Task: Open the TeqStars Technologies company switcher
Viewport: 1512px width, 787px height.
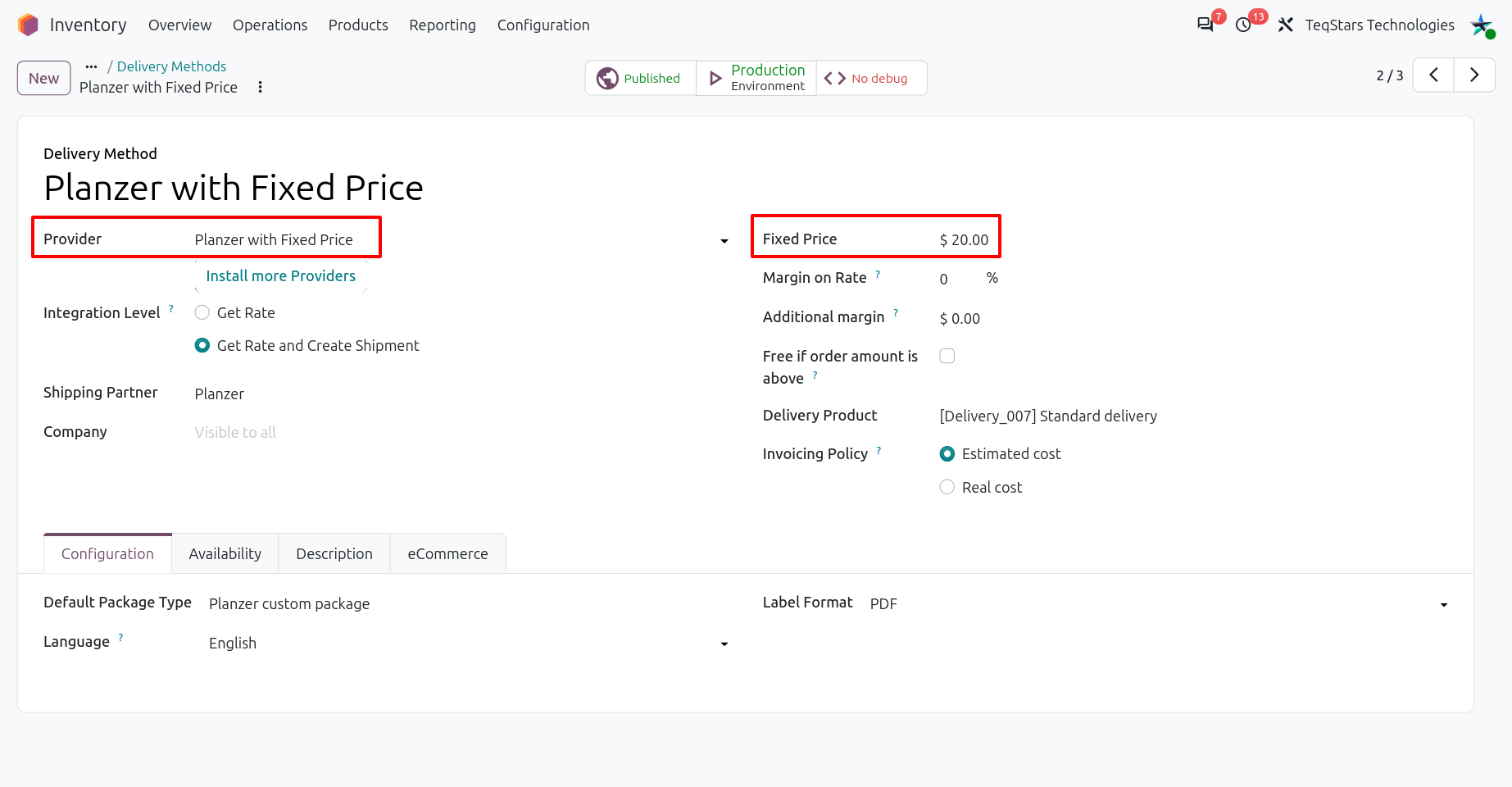Action: click(x=1379, y=25)
